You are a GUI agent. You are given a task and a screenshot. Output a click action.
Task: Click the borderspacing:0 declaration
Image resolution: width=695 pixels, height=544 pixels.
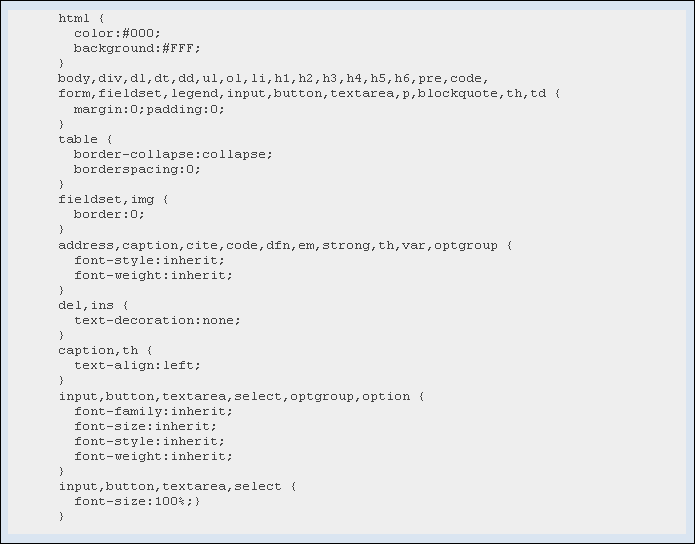pyautogui.click(x=137, y=169)
